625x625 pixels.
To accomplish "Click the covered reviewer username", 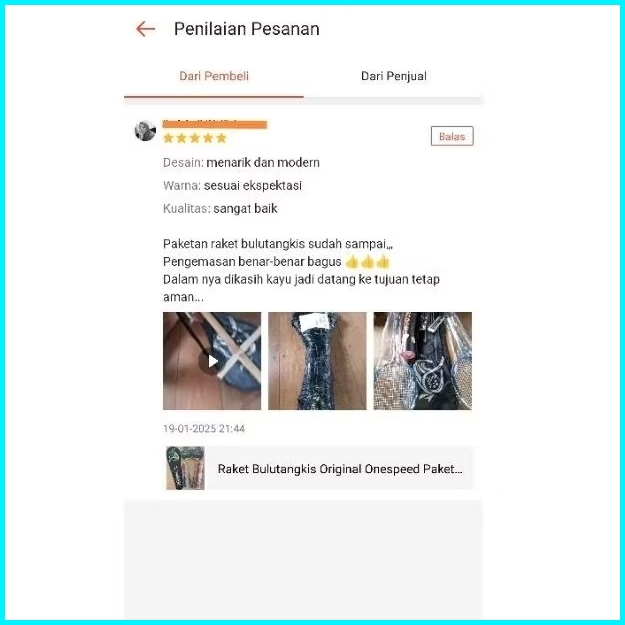I will [x=215, y=124].
